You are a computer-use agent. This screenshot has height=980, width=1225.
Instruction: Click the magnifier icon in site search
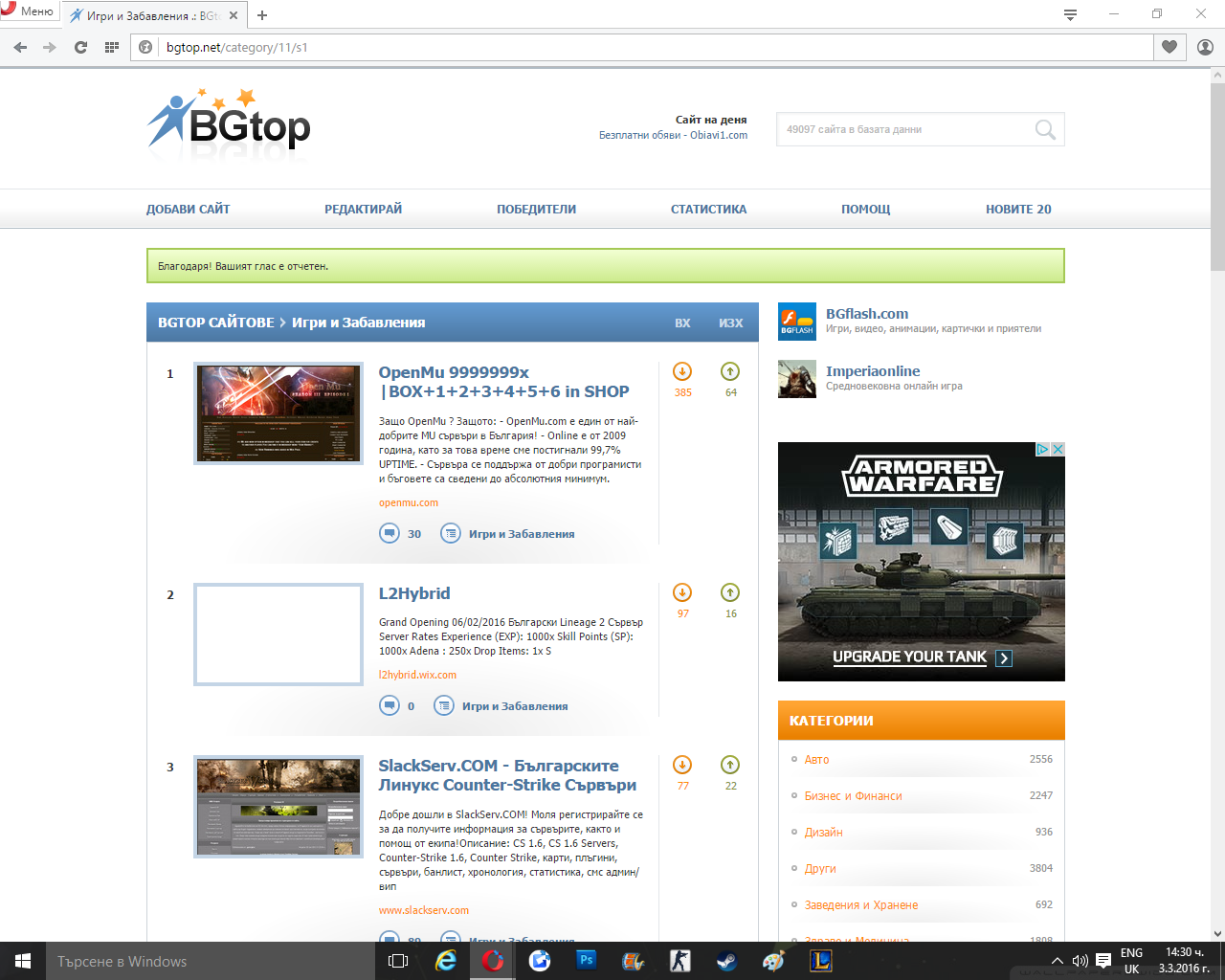[1045, 129]
